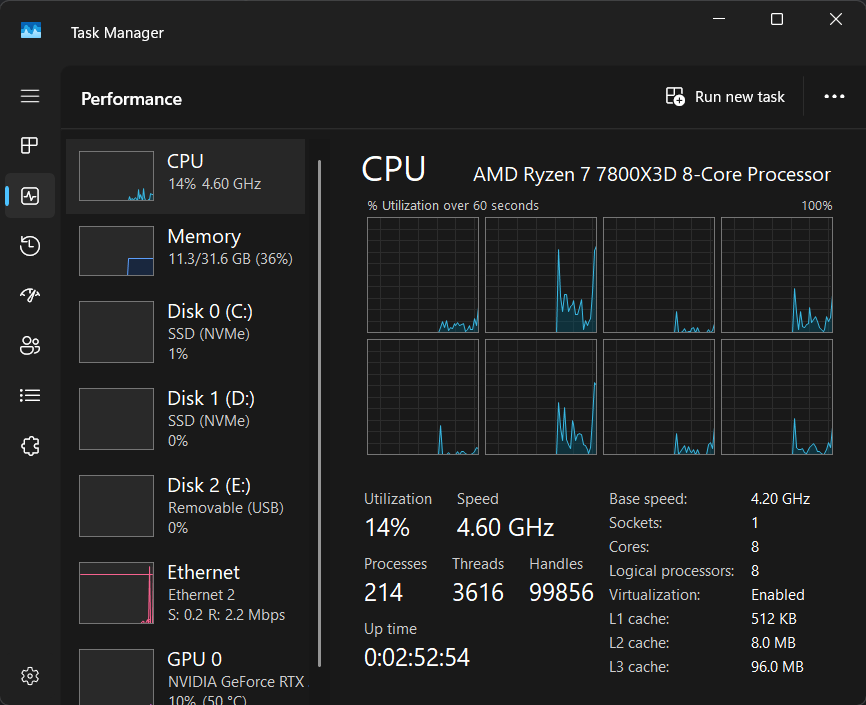Image resolution: width=866 pixels, height=705 pixels.
Task: Click the 214 processes count
Action: [383, 592]
